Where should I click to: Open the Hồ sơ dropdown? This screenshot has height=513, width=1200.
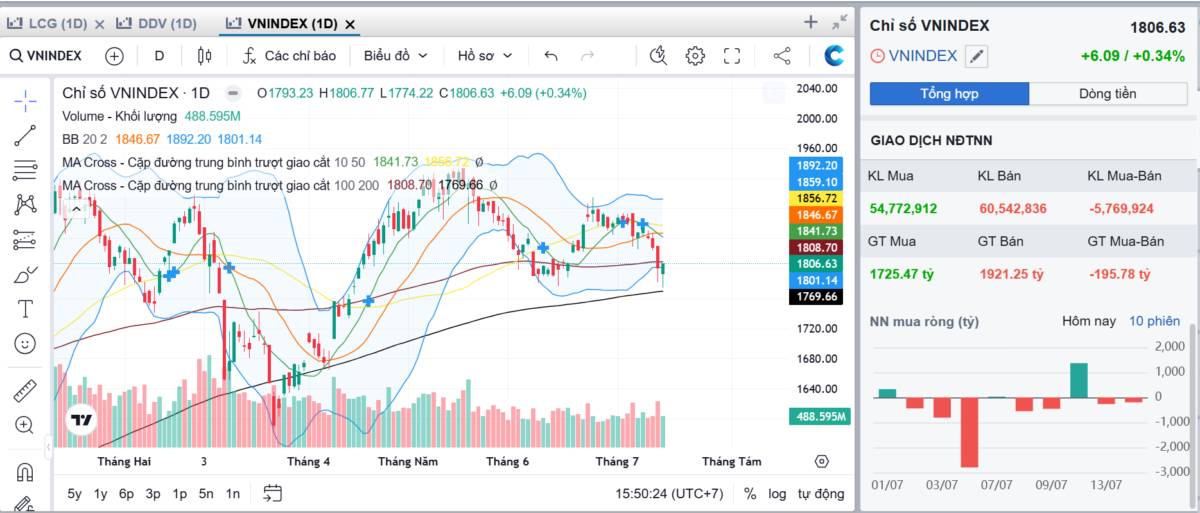[x=485, y=56]
